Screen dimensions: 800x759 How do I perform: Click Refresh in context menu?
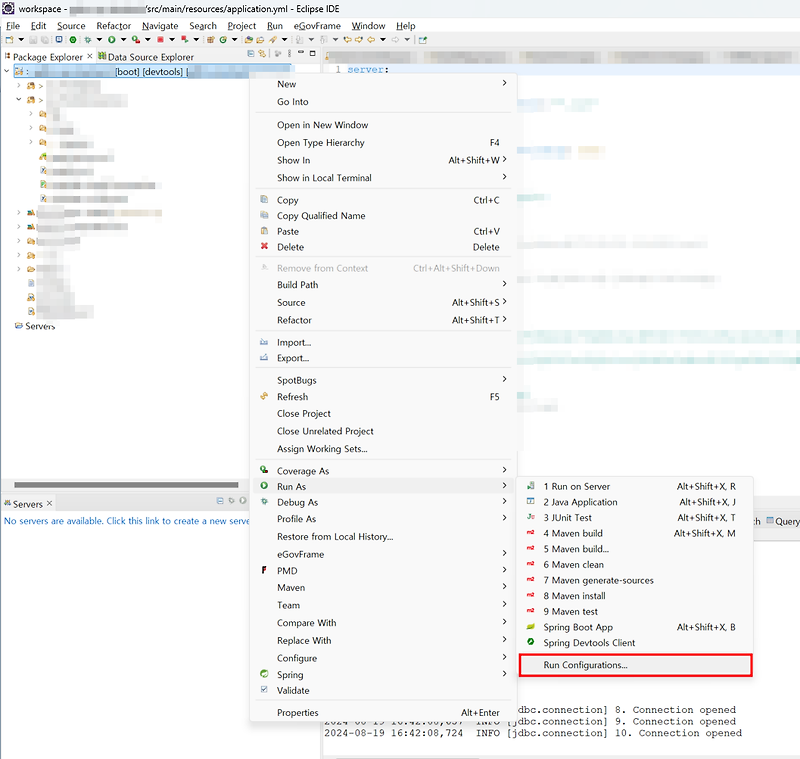tap(383, 396)
